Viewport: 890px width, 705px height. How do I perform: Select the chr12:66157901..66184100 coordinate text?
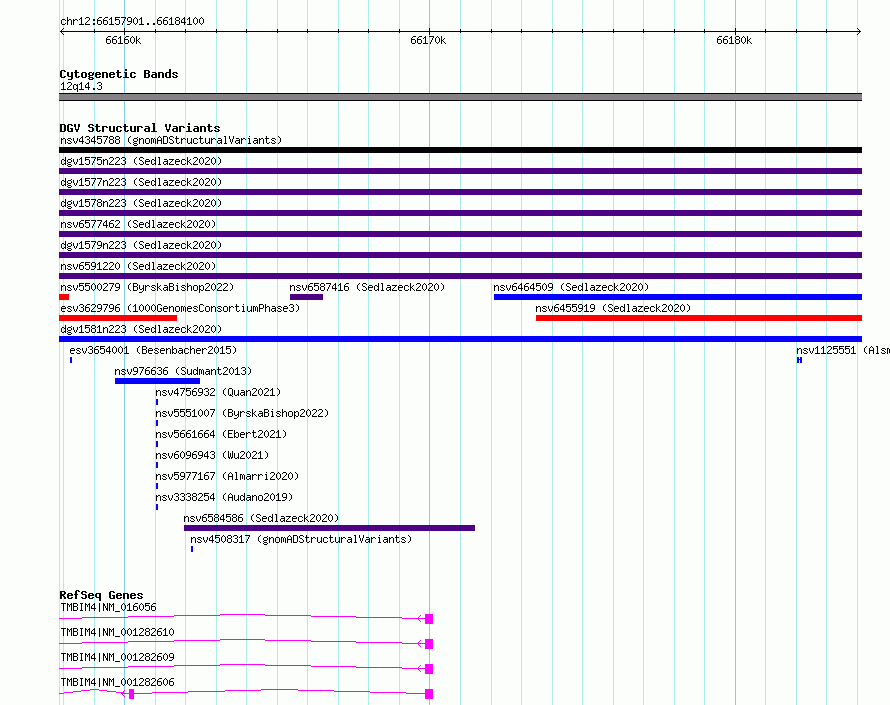pyautogui.click(x=132, y=21)
